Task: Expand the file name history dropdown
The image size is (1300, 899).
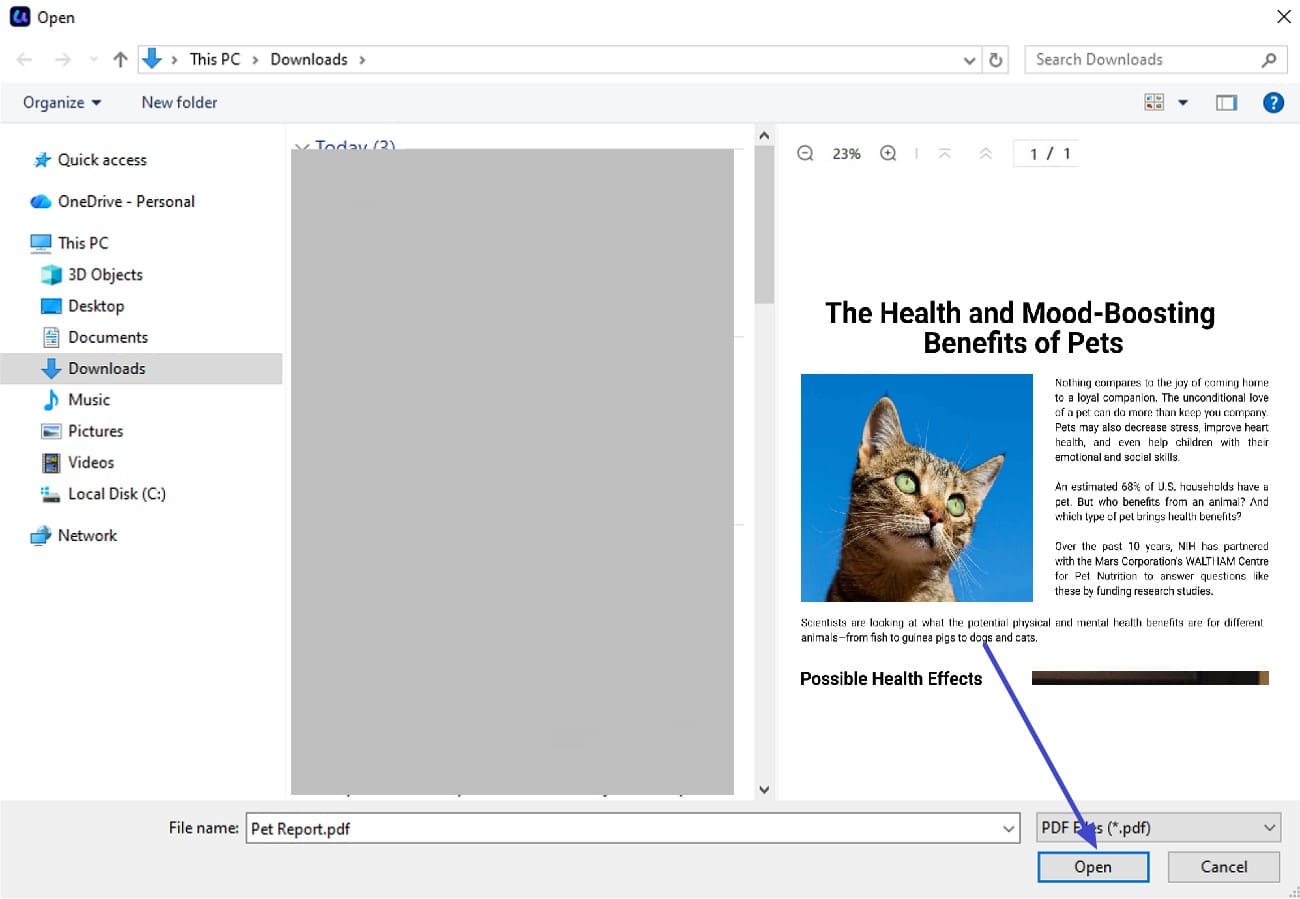Action: pyautogui.click(x=1008, y=827)
